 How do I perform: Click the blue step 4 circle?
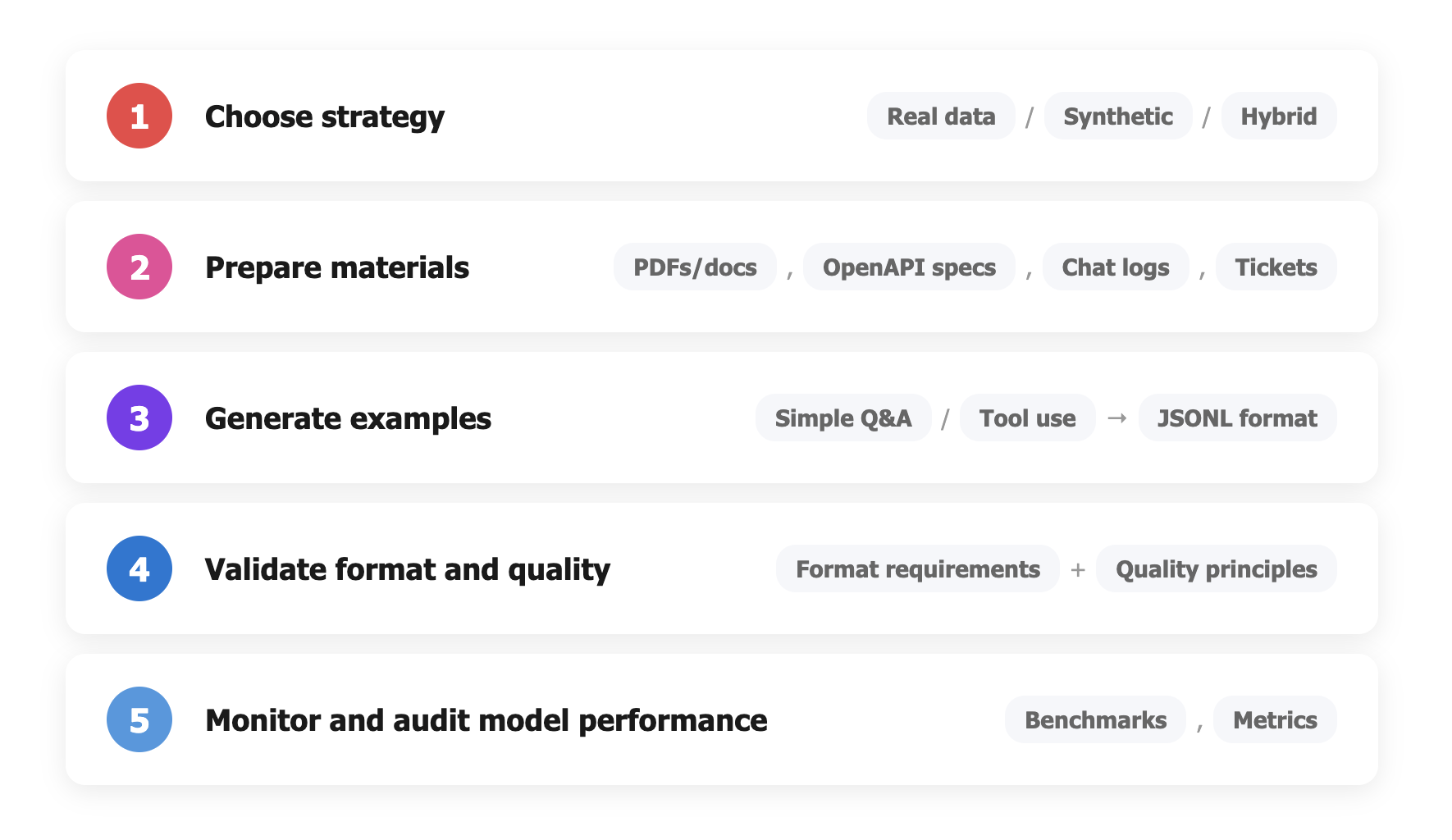pyautogui.click(x=139, y=568)
